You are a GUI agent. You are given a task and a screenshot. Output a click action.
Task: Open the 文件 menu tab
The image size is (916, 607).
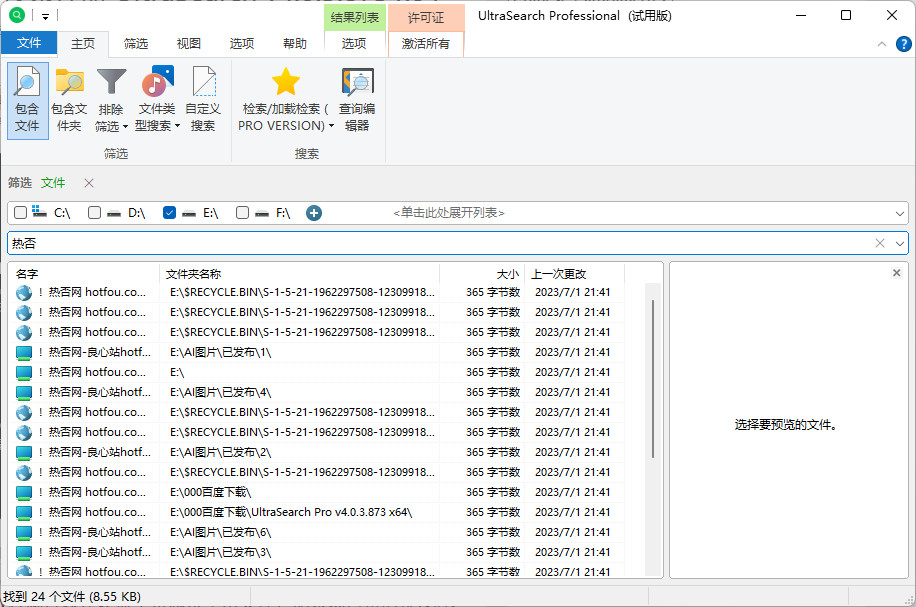[29, 43]
